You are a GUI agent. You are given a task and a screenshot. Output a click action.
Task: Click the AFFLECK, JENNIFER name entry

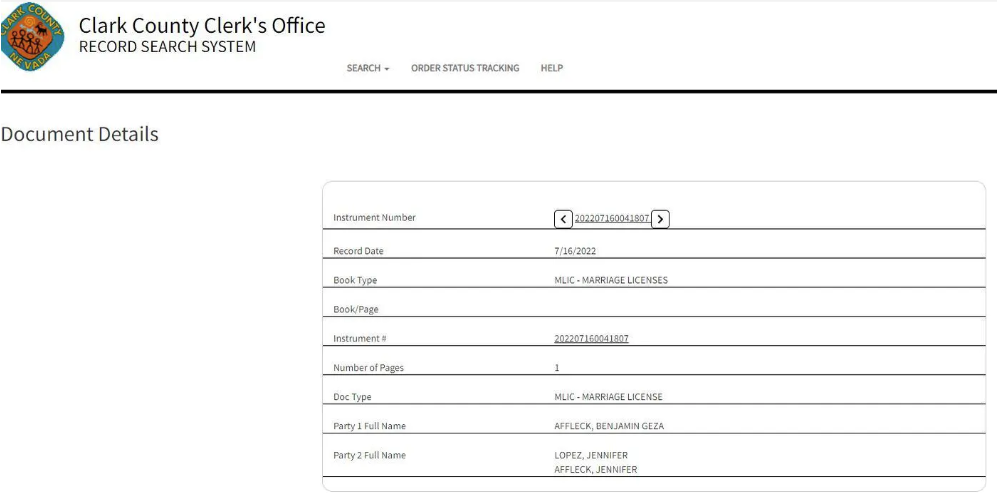[595, 469]
